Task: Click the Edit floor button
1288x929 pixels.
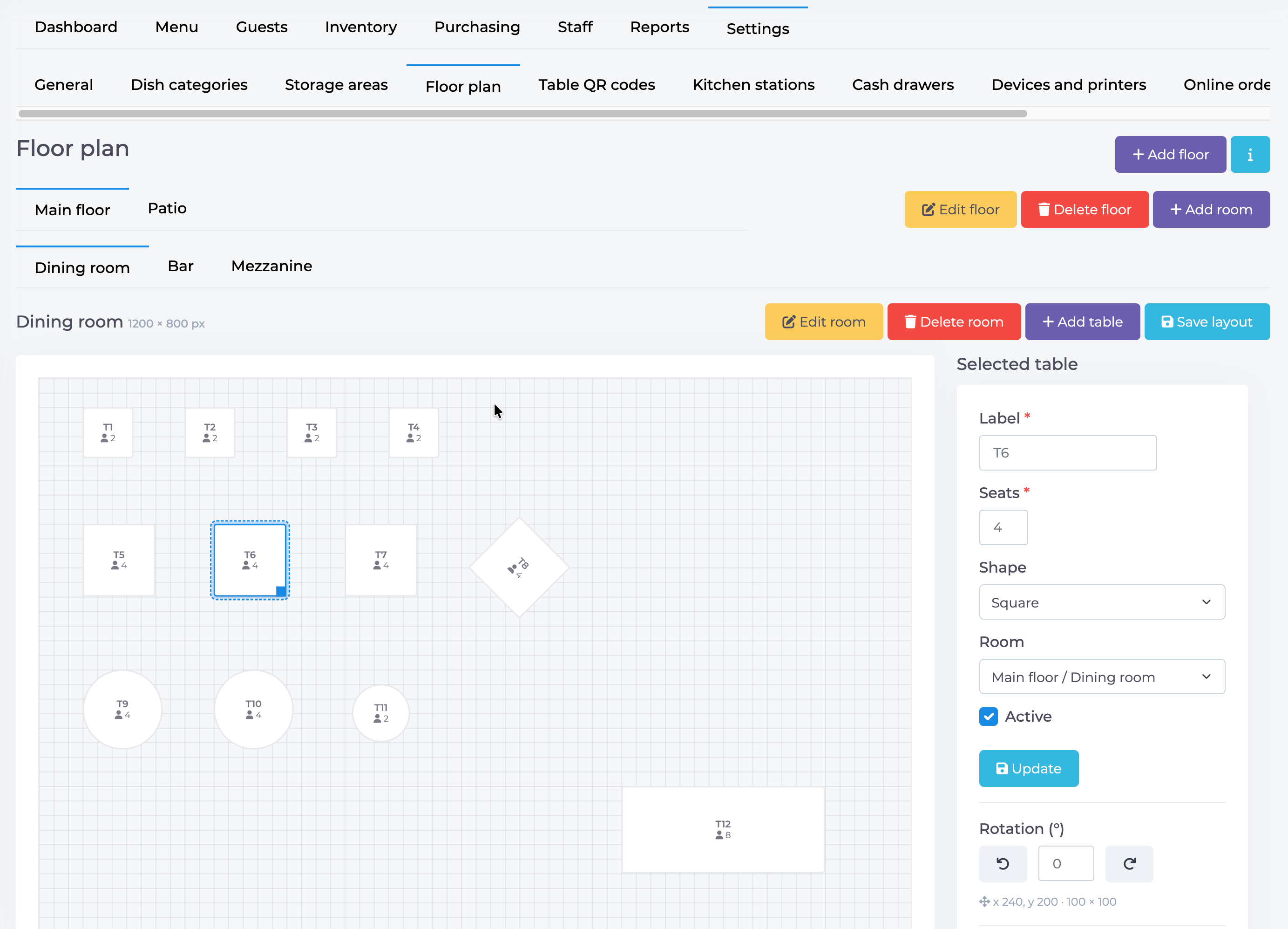Action: [x=960, y=210]
